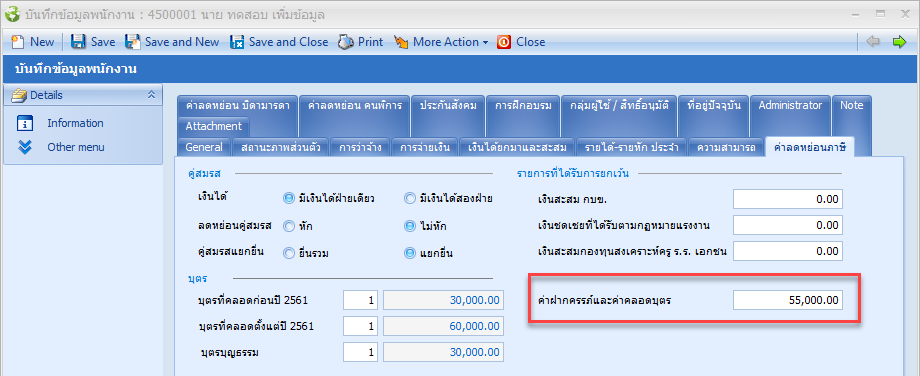Click the Print printer icon
The height and width of the screenshot is (376, 920).
pos(346,42)
